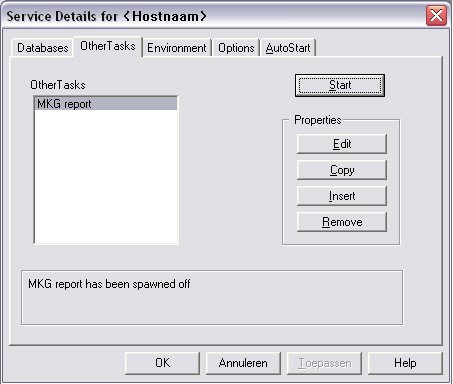Switch to the Databases tab
Image resolution: width=453 pixels, height=384 pixels.
coord(42,48)
